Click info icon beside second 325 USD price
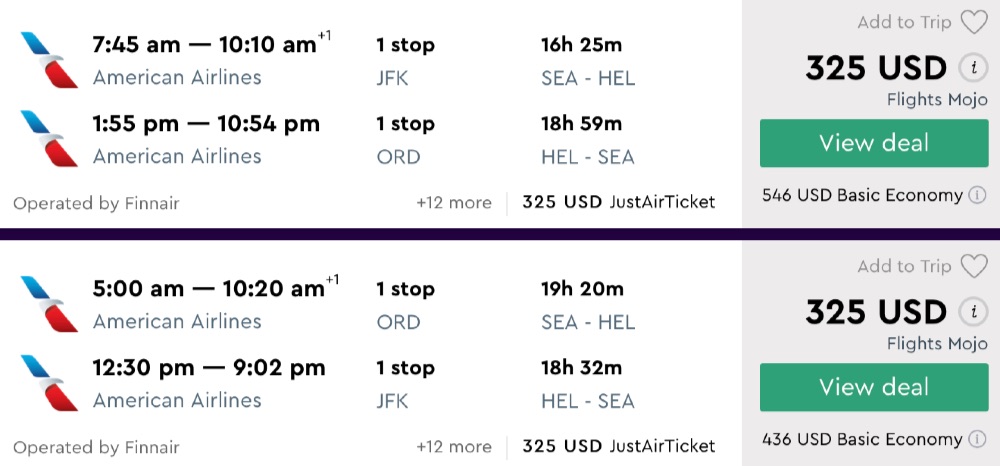The height and width of the screenshot is (466, 1000). tap(971, 312)
